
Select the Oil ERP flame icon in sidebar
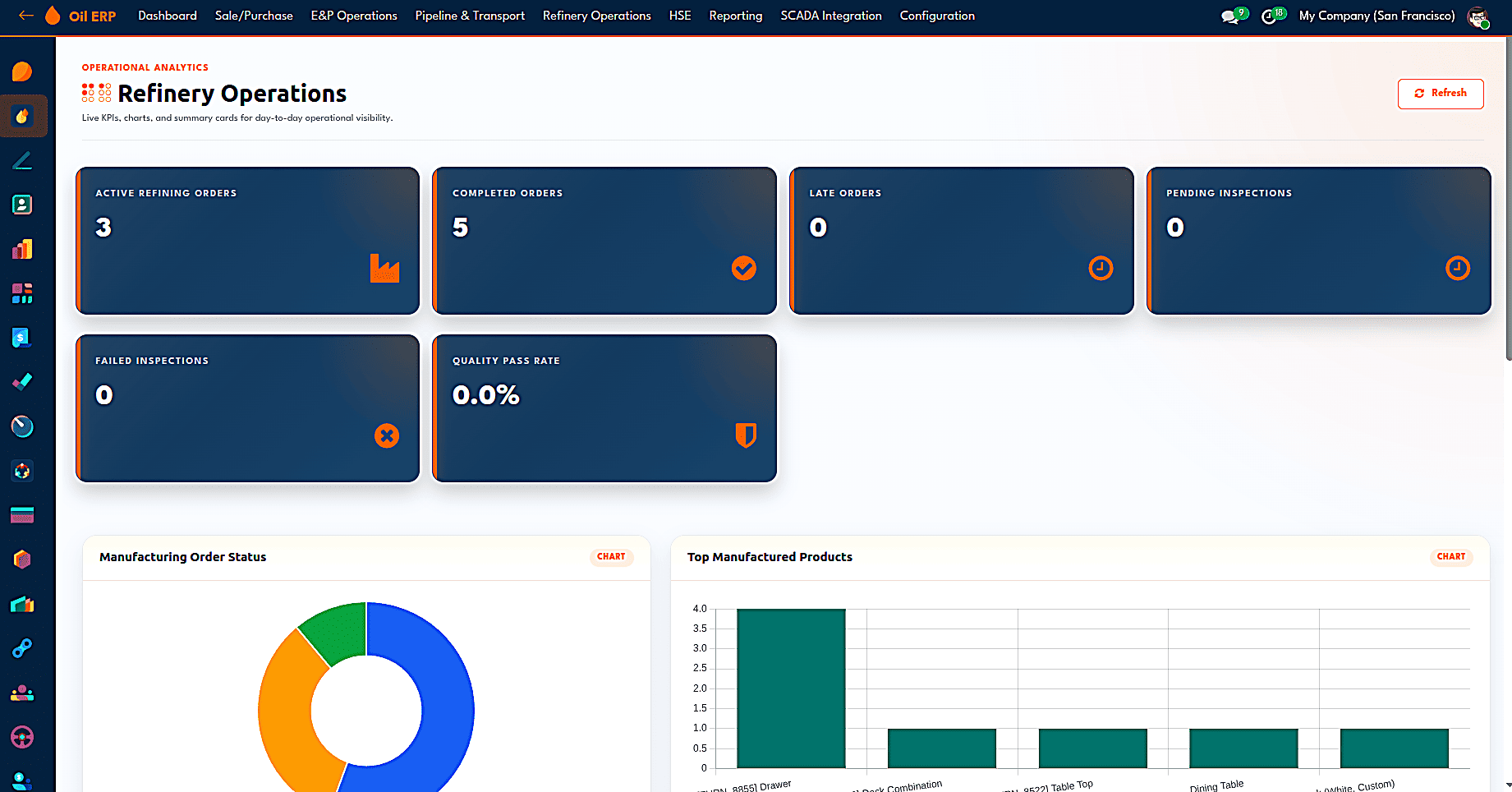[22, 117]
